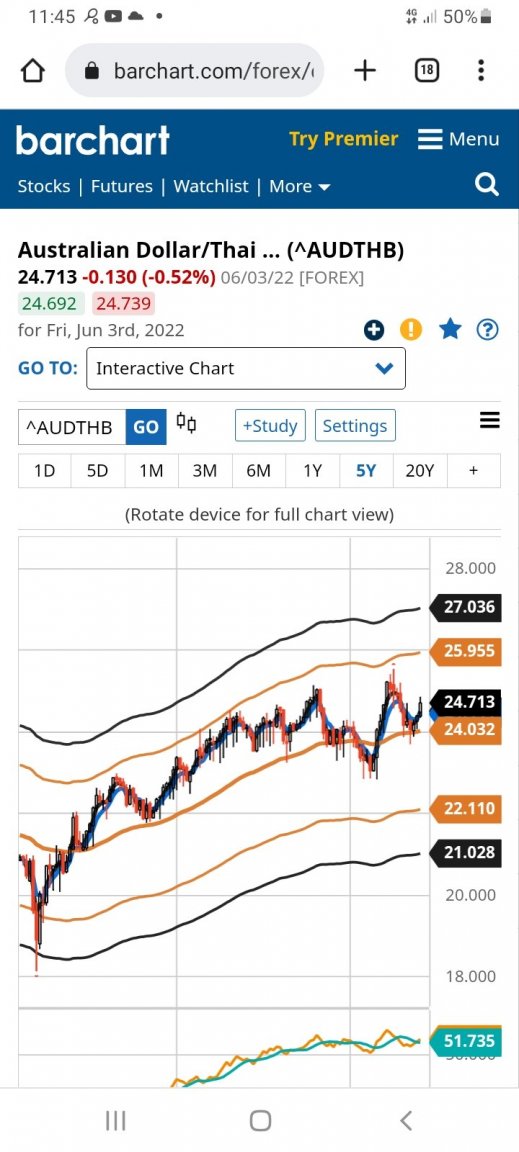Click the Try Premier link

[x=343, y=139]
